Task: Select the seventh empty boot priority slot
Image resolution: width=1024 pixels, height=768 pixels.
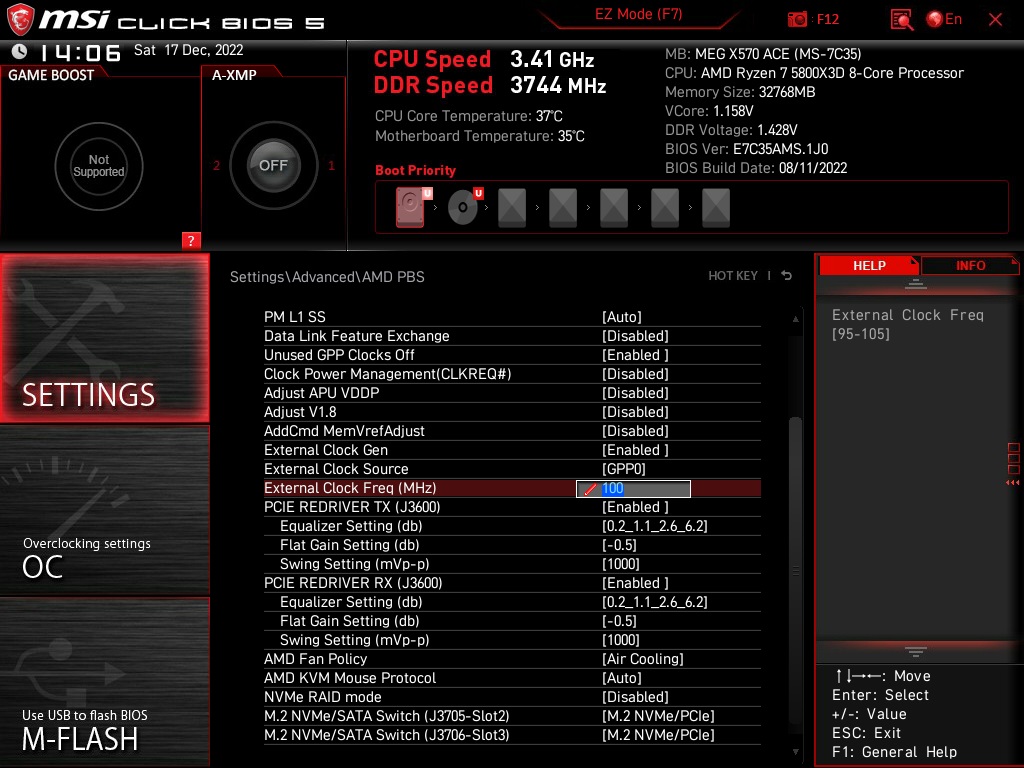Action: click(716, 207)
